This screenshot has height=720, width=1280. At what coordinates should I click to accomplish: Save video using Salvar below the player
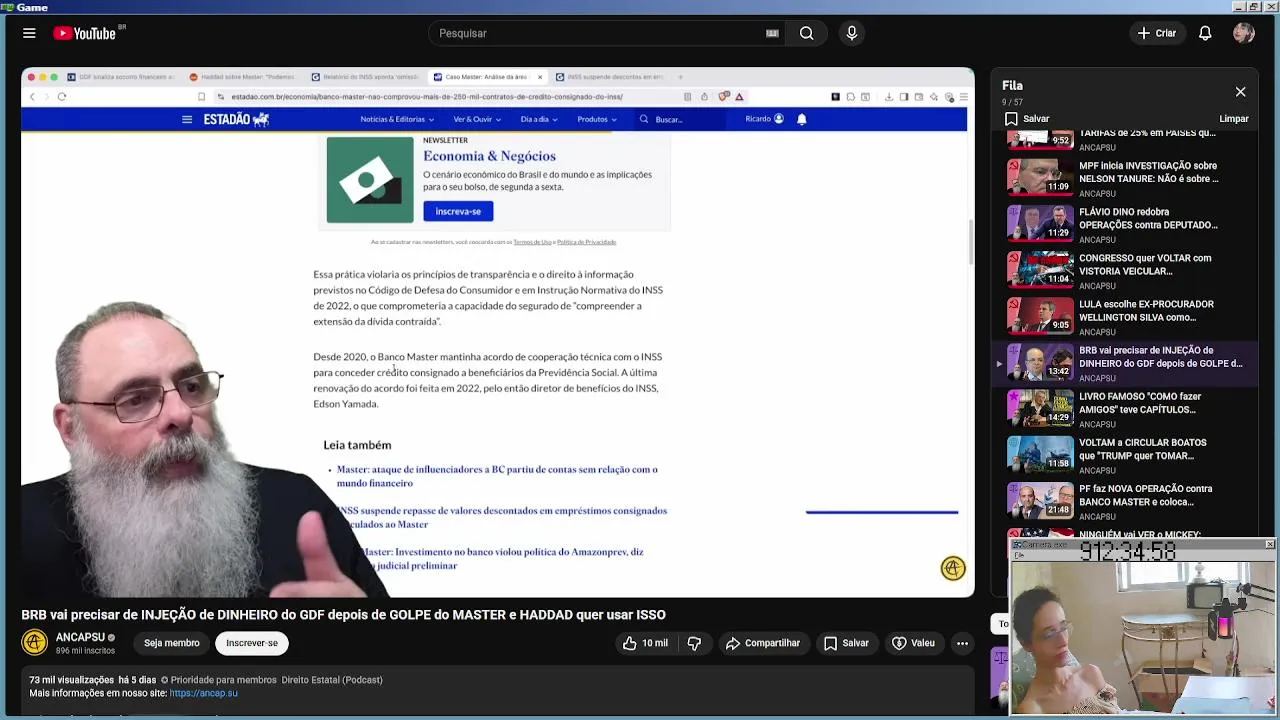846,643
